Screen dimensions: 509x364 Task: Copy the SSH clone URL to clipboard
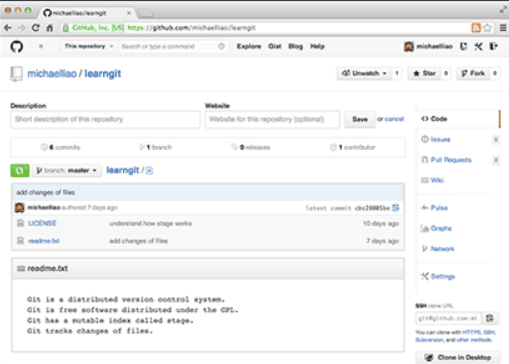tap(490, 318)
